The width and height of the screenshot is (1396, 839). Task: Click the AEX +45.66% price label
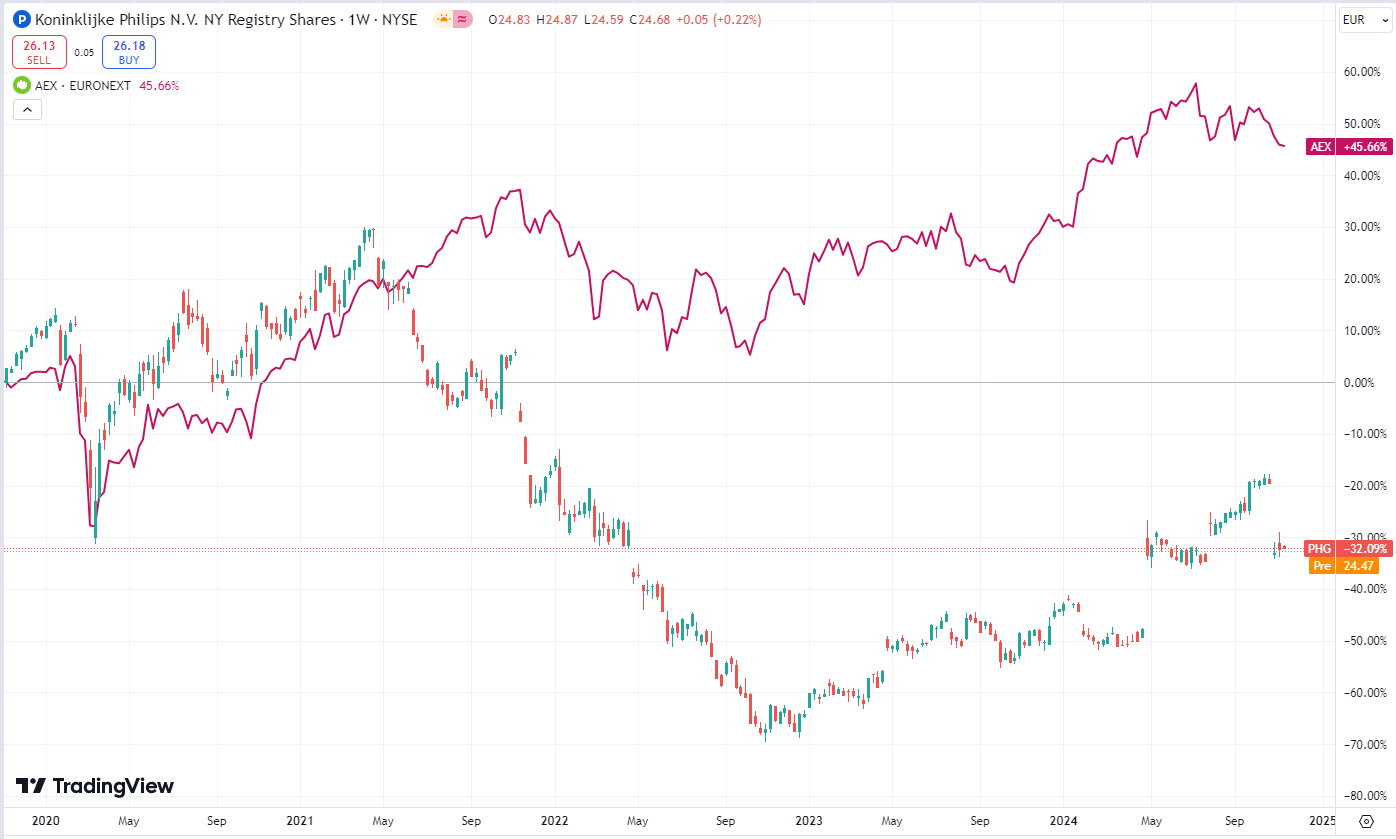[1349, 147]
